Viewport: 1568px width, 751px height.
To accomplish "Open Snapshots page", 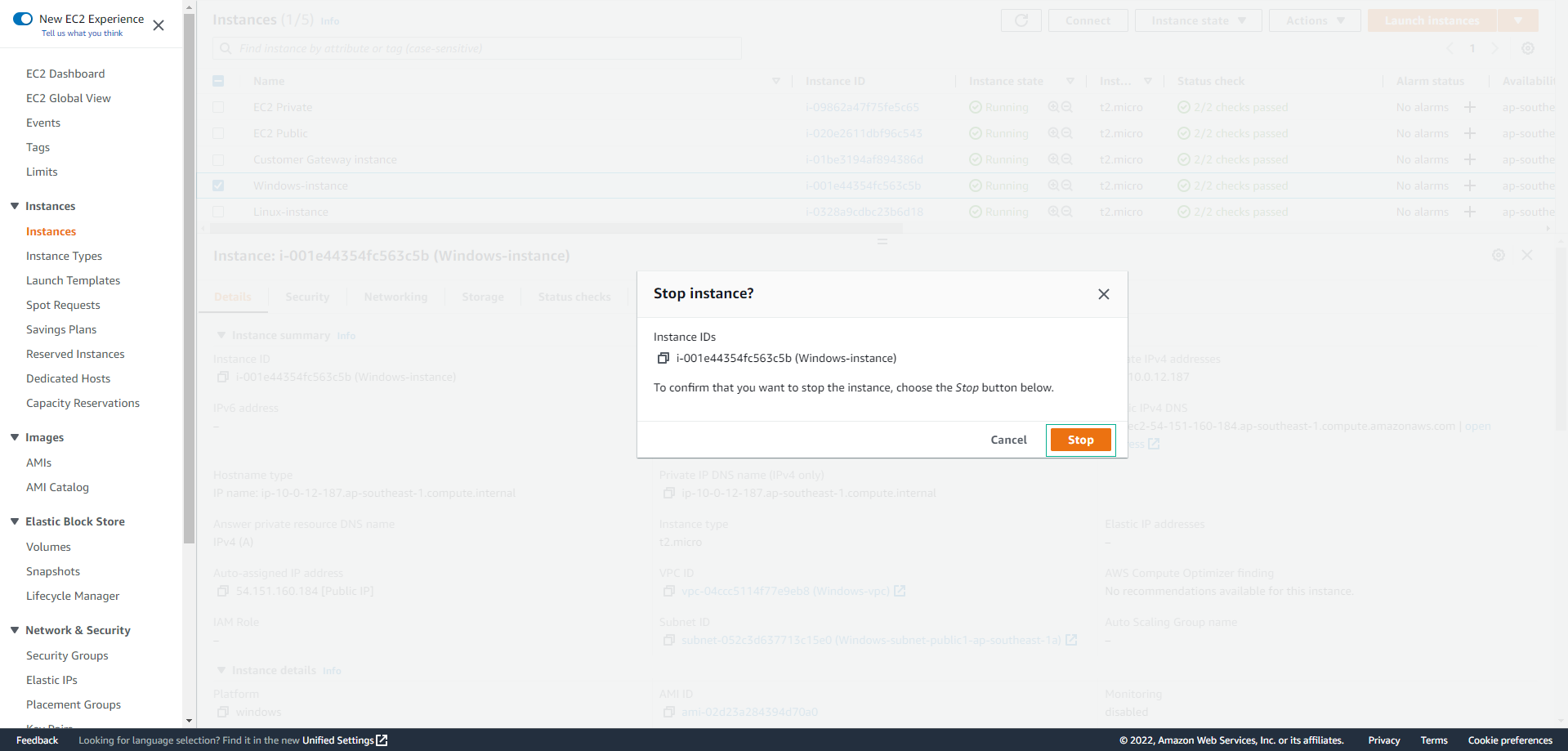I will (x=53, y=571).
